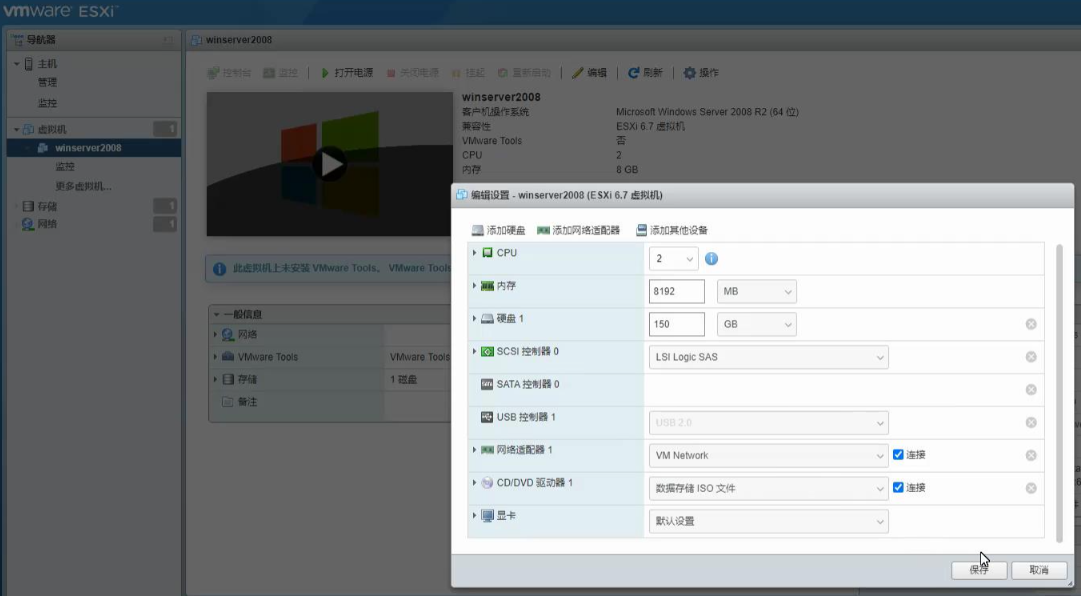This screenshot has height=596, width=1081.
Task: Click the Add hard disk (添加硬盘) icon
Action: point(477,230)
